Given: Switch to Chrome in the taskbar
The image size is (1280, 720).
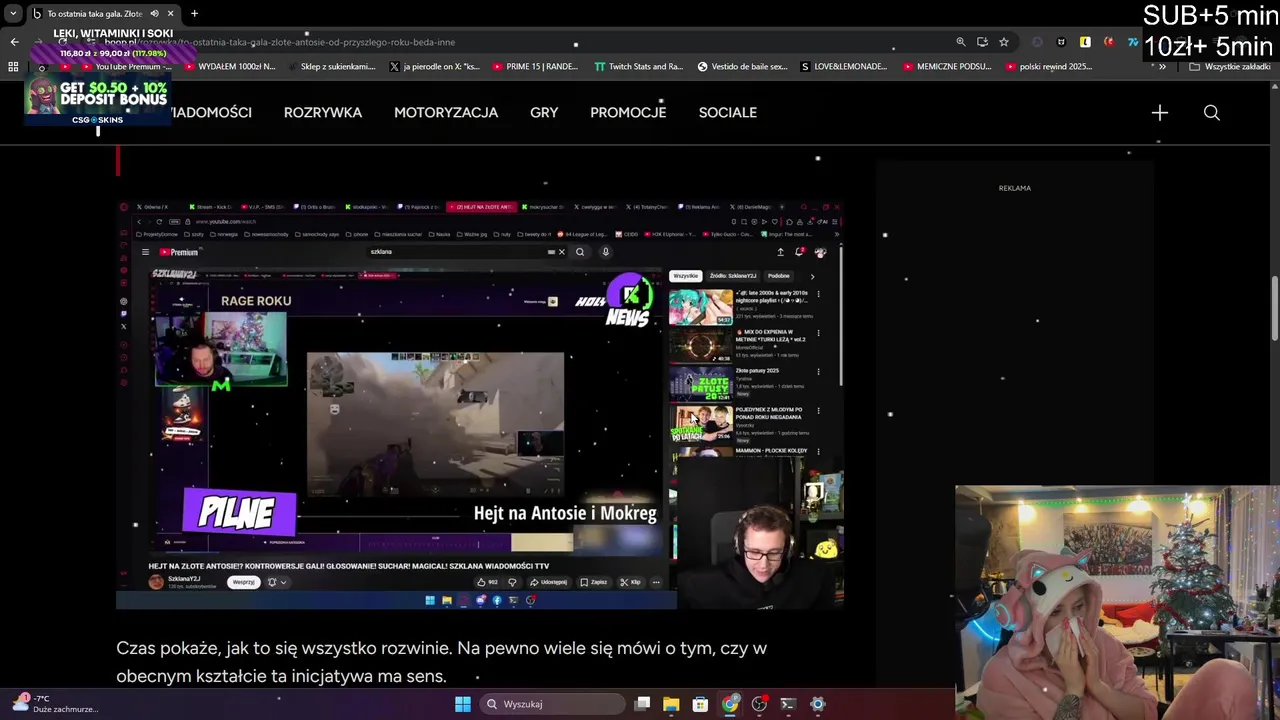Looking at the screenshot, I should pos(730,704).
